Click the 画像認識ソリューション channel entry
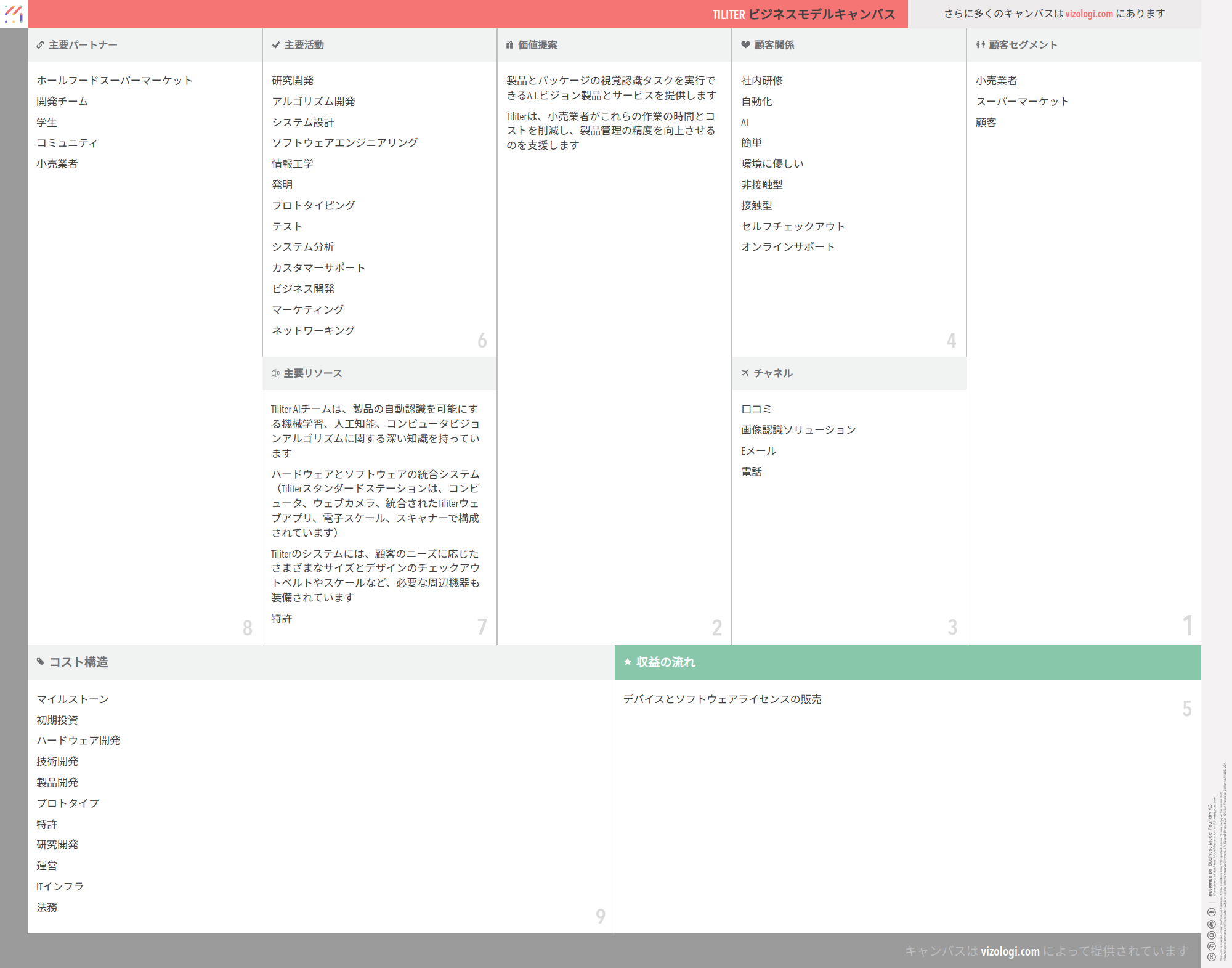Image resolution: width=1232 pixels, height=968 pixels. (798, 430)
